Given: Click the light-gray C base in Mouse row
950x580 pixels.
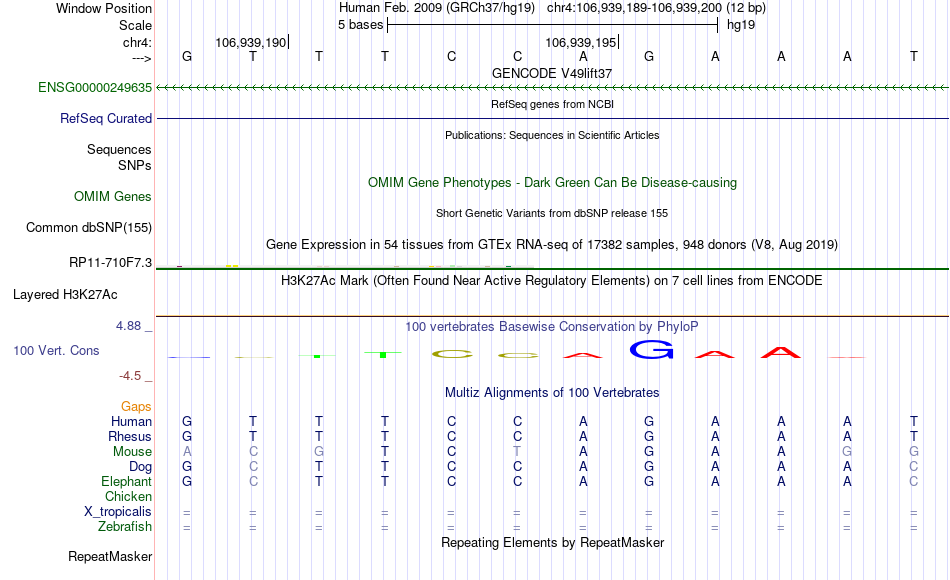Looking at the screenshot, I should coord(253,452).
